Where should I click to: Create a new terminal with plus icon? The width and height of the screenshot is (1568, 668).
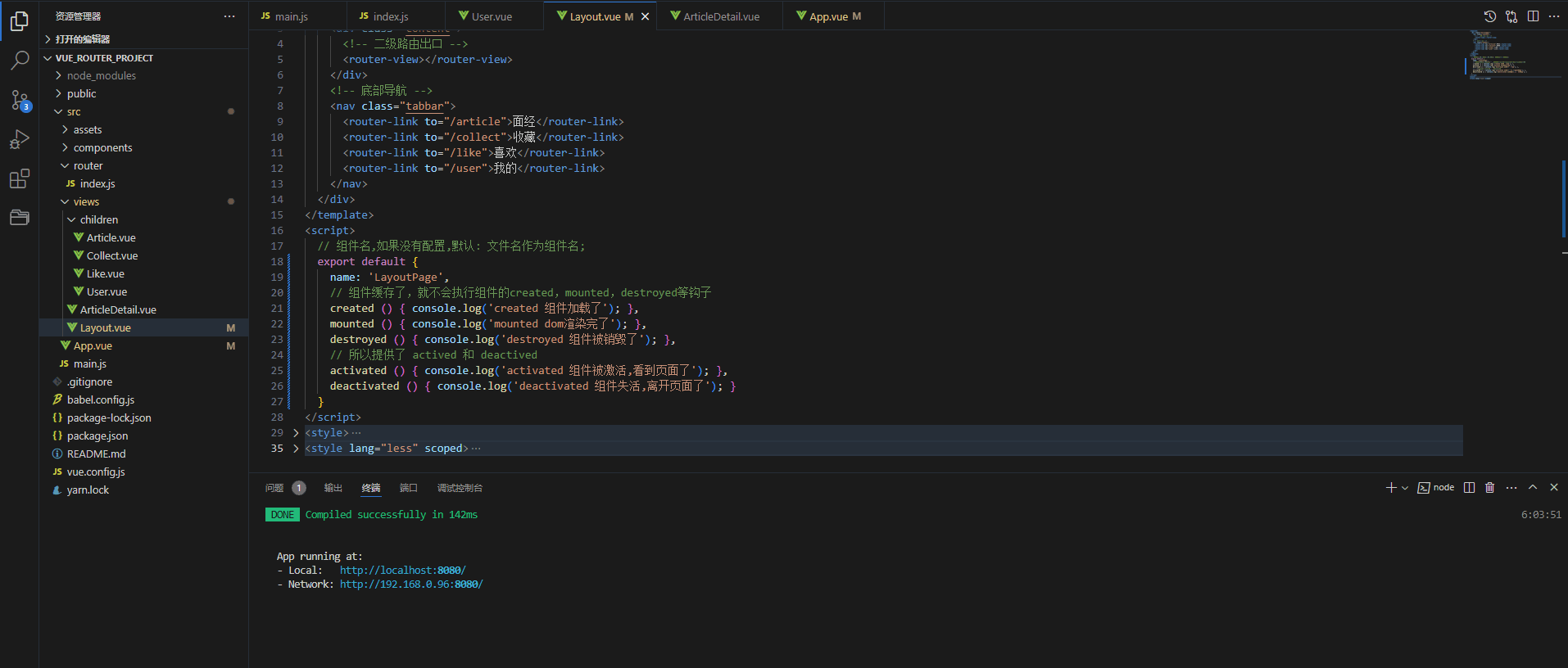1390,488
